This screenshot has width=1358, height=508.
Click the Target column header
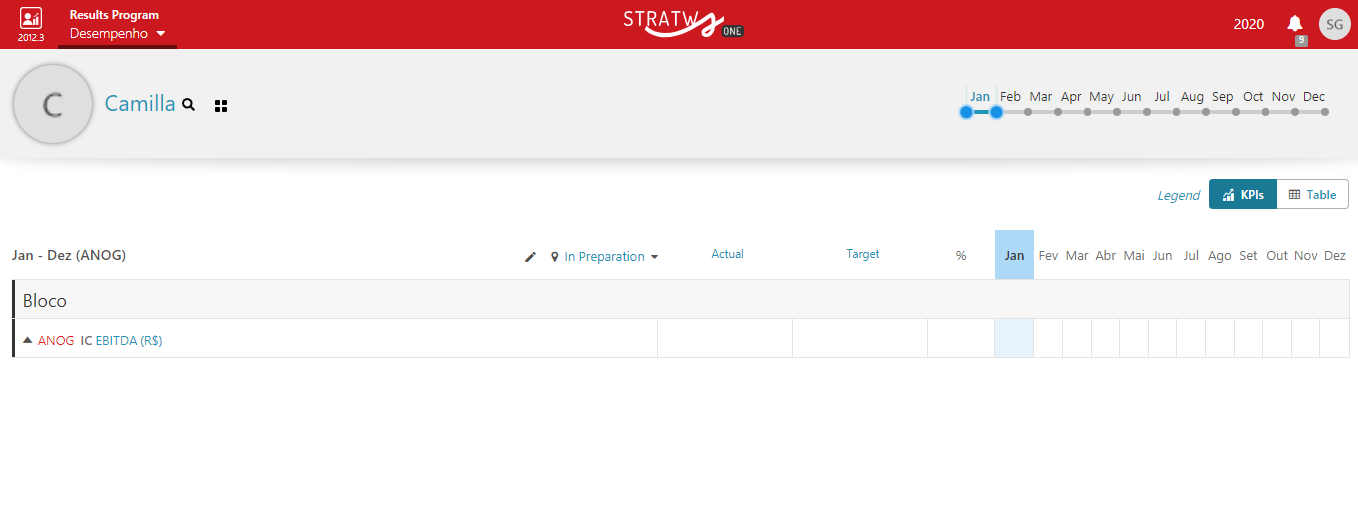862,254
